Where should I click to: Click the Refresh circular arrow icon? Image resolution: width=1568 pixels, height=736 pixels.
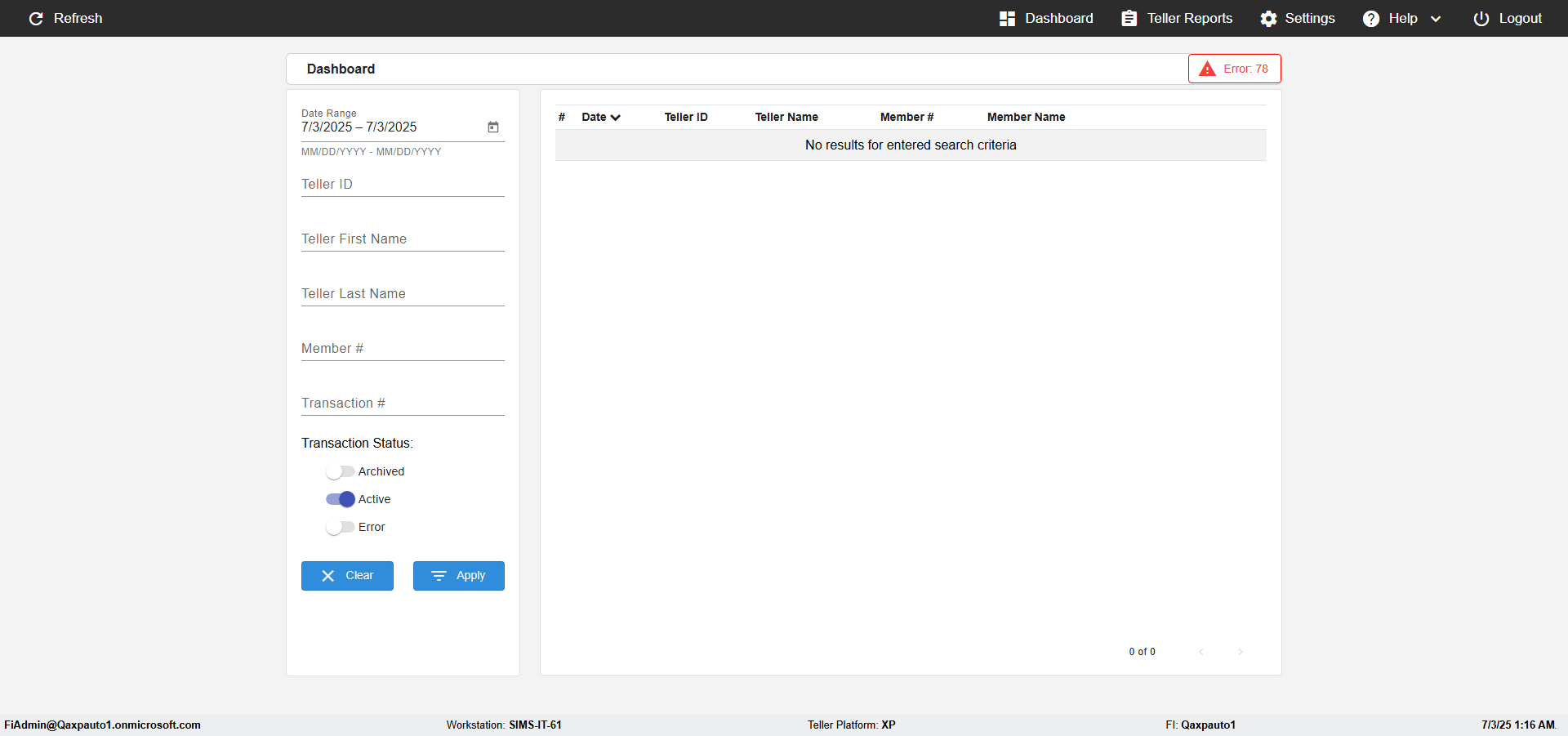36,18
